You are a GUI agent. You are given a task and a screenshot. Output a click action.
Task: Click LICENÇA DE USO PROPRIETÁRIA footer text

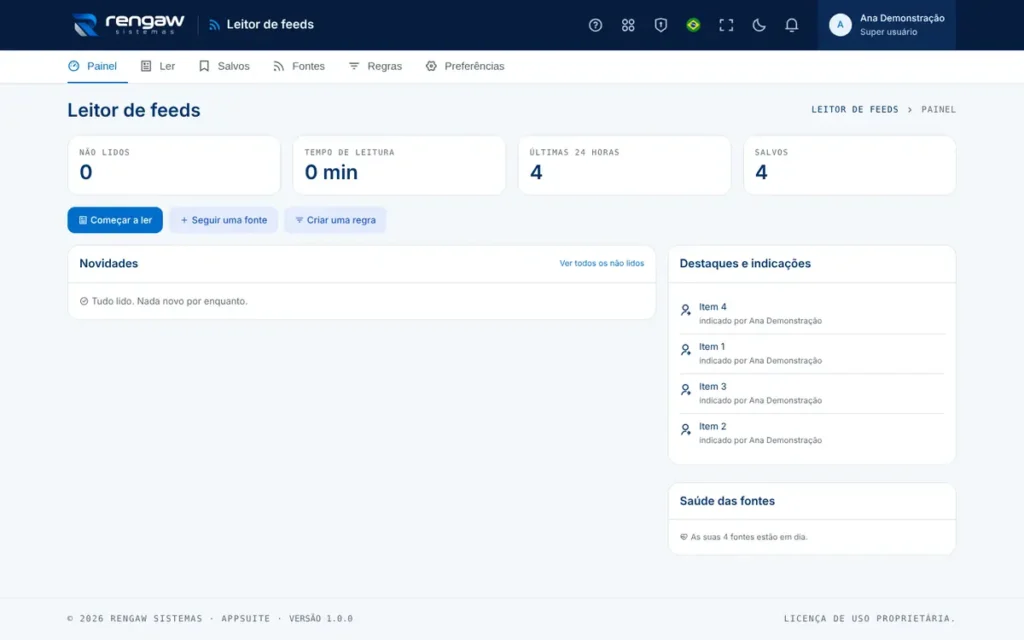coord(869,618)
